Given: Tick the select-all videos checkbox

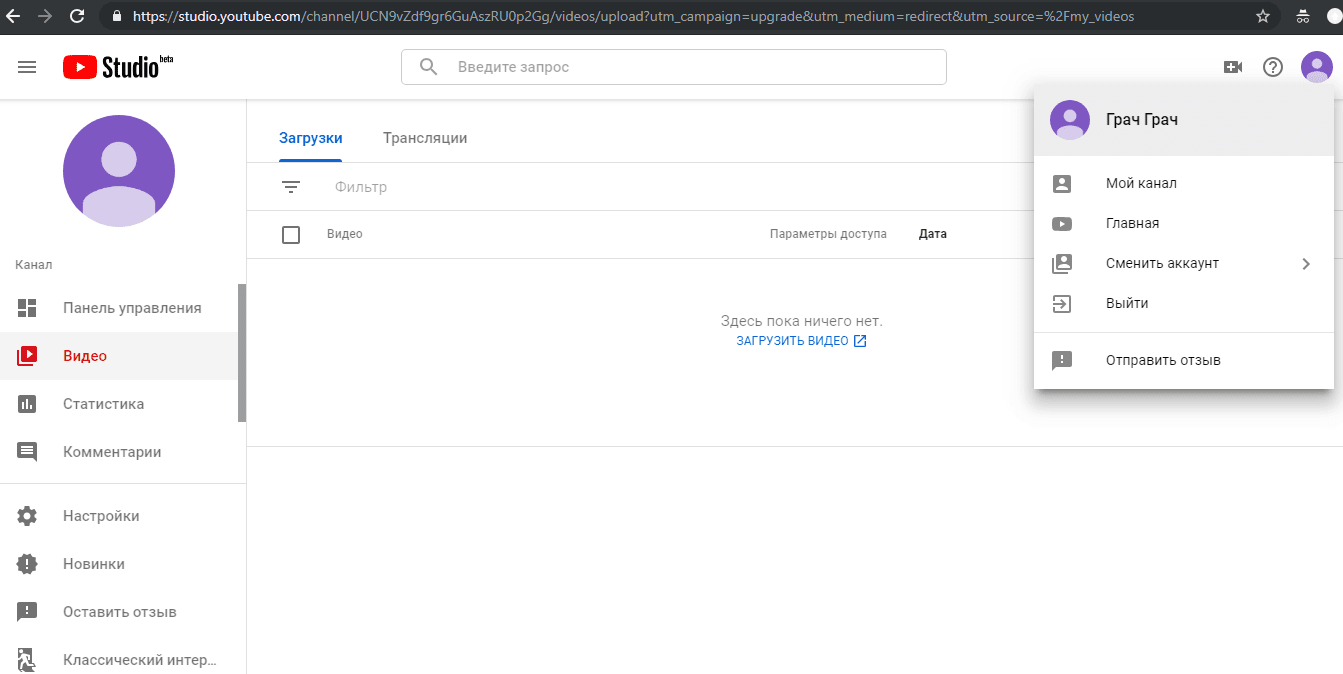Looking at the screenshot, I should (x=291, y=235).
